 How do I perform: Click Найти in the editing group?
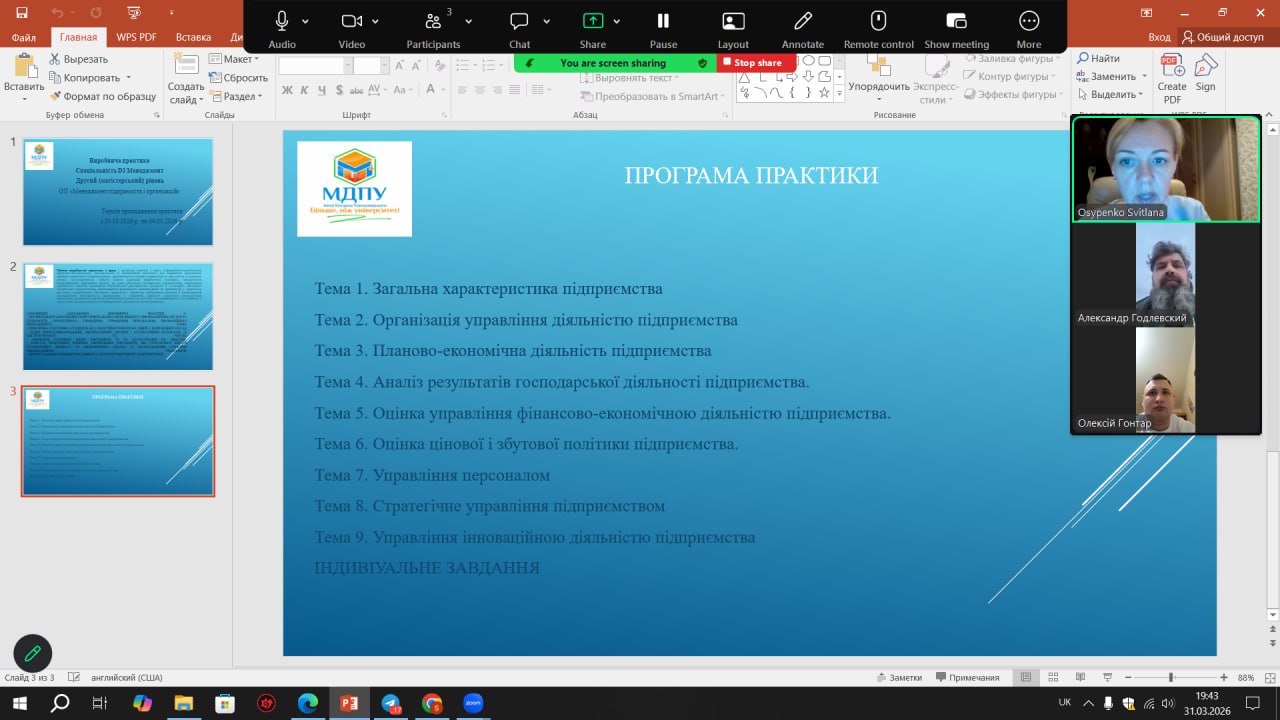1098,59
